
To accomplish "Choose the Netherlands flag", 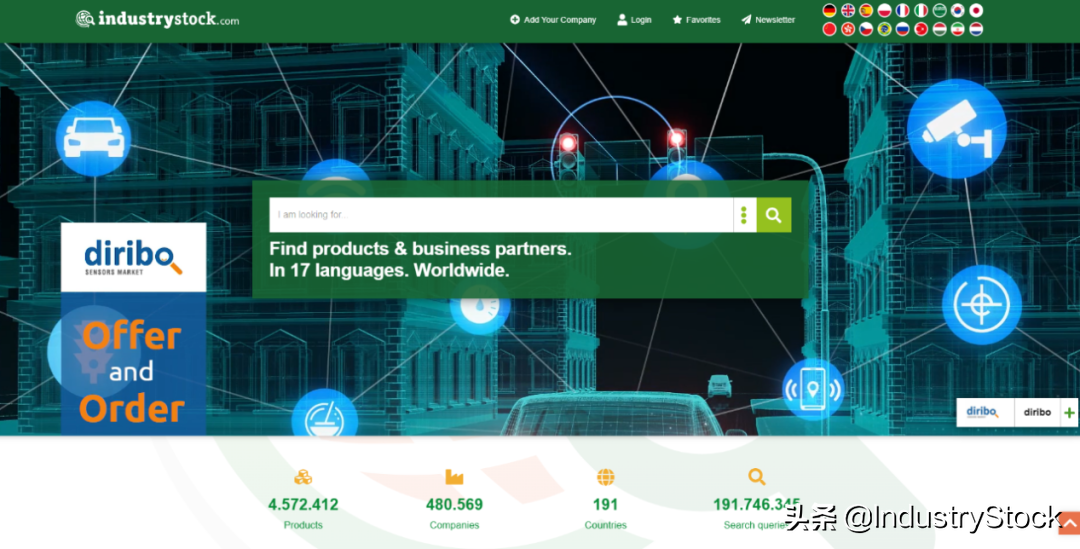I will 976,29.
